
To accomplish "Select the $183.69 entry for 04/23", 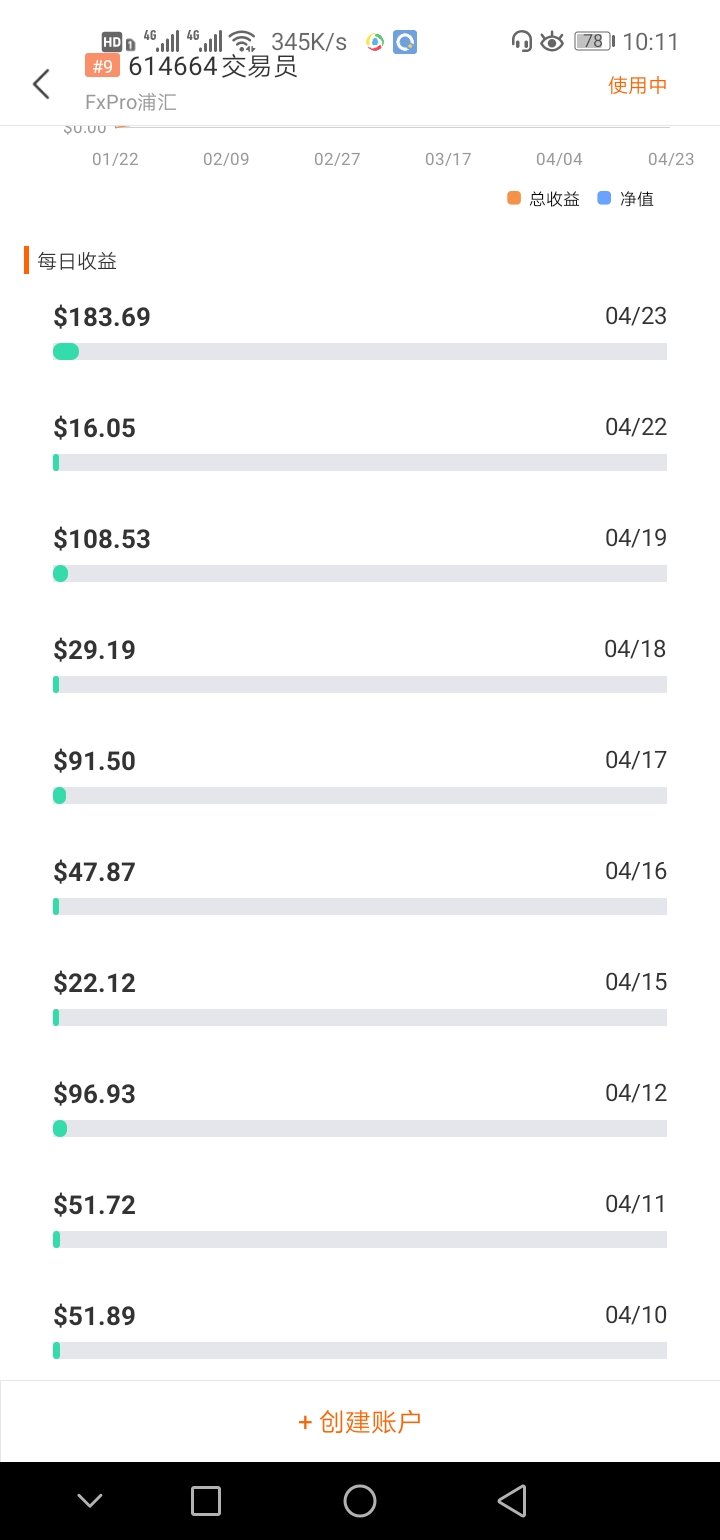I will (360, 334).
